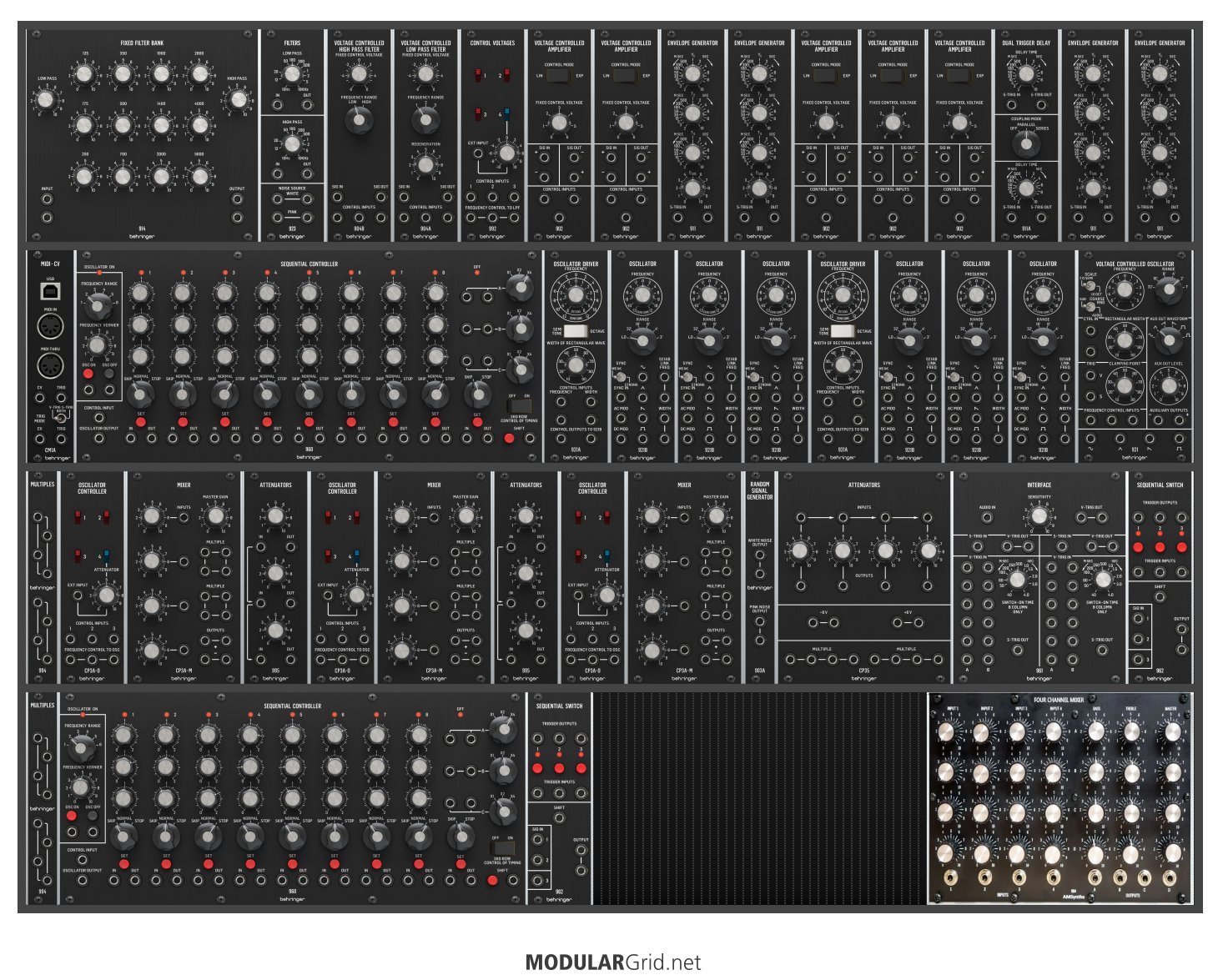Click sawtooth wave output jack on 921 VCO

(x=1150, y=438)
